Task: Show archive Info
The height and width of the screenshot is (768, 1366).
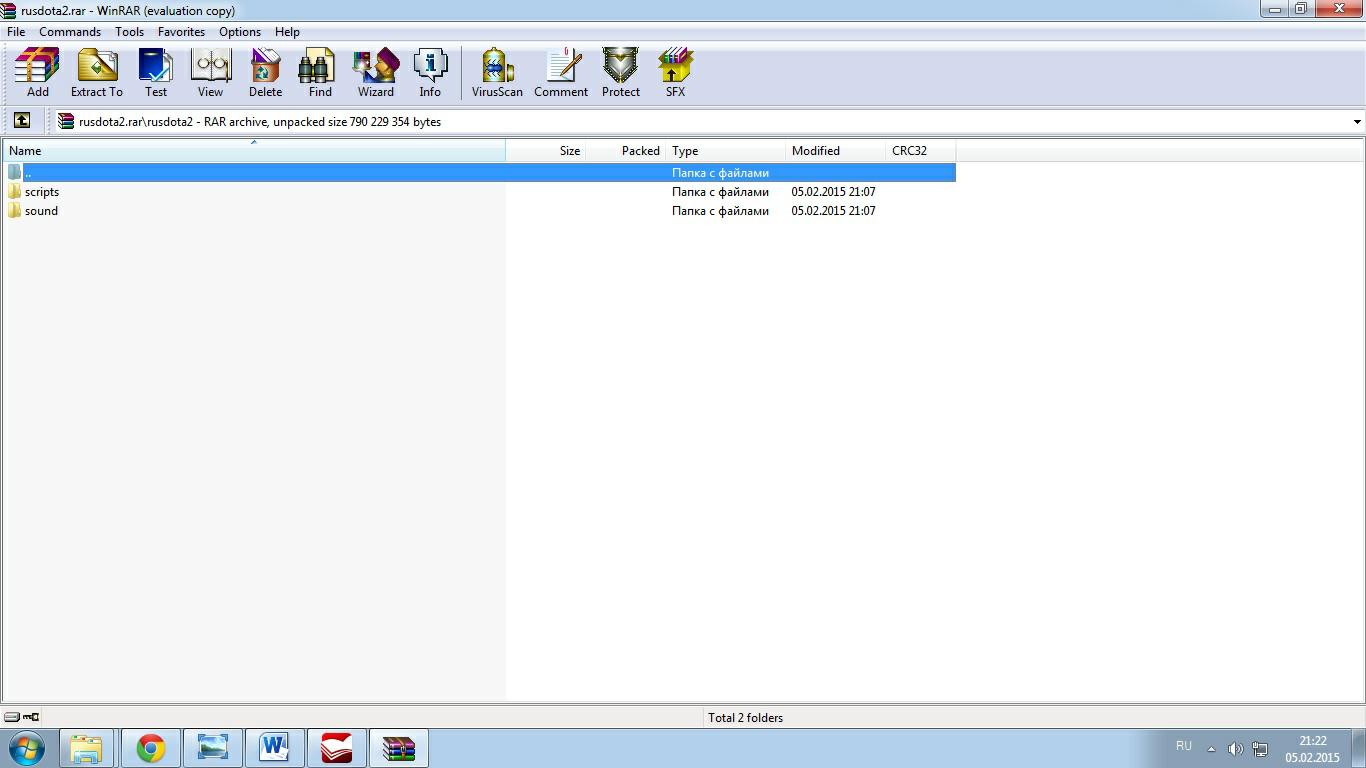Action: point(430,73)
